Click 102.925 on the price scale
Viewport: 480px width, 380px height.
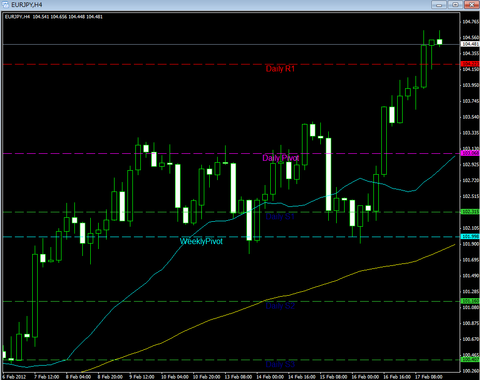470,165
